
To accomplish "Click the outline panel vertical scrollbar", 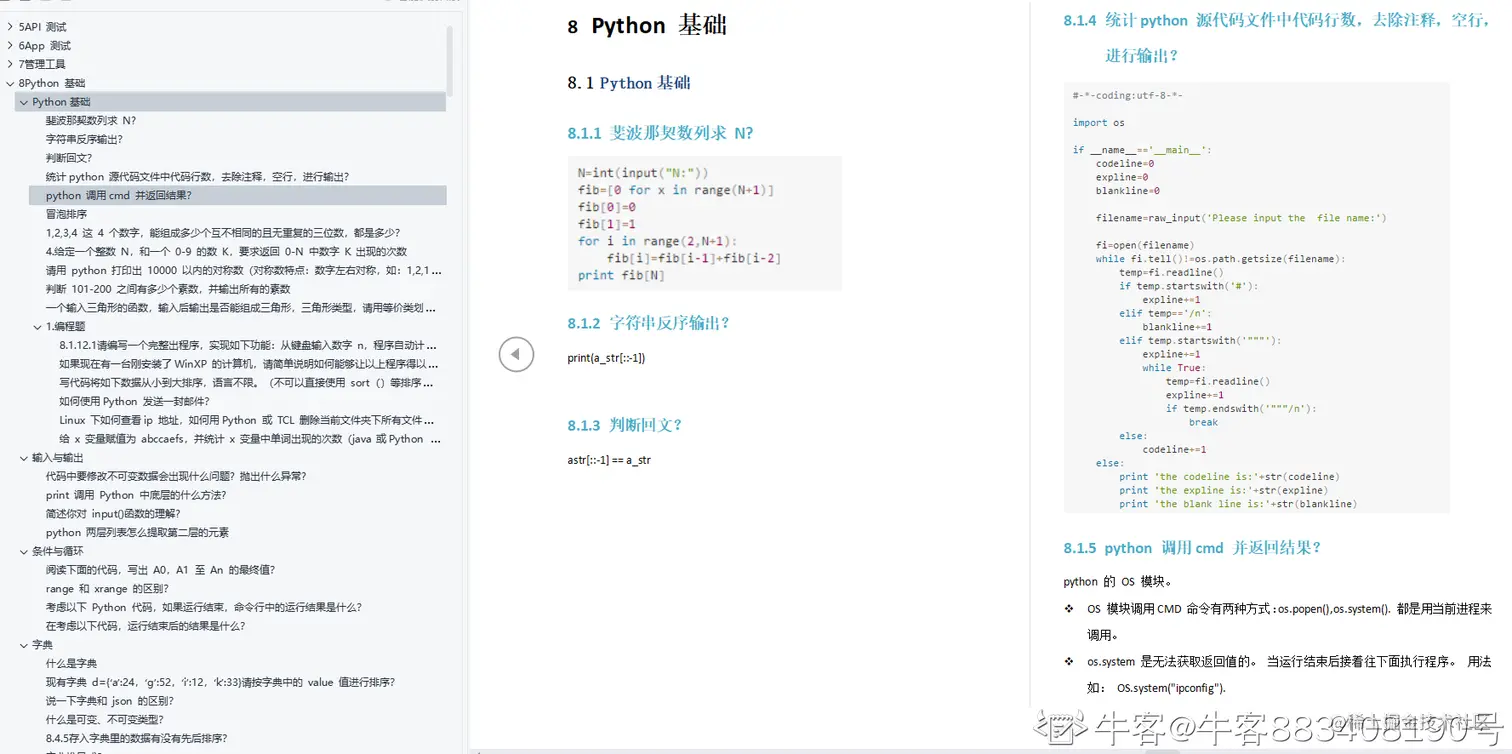I will pyautogui.click(x=450, y=60).
